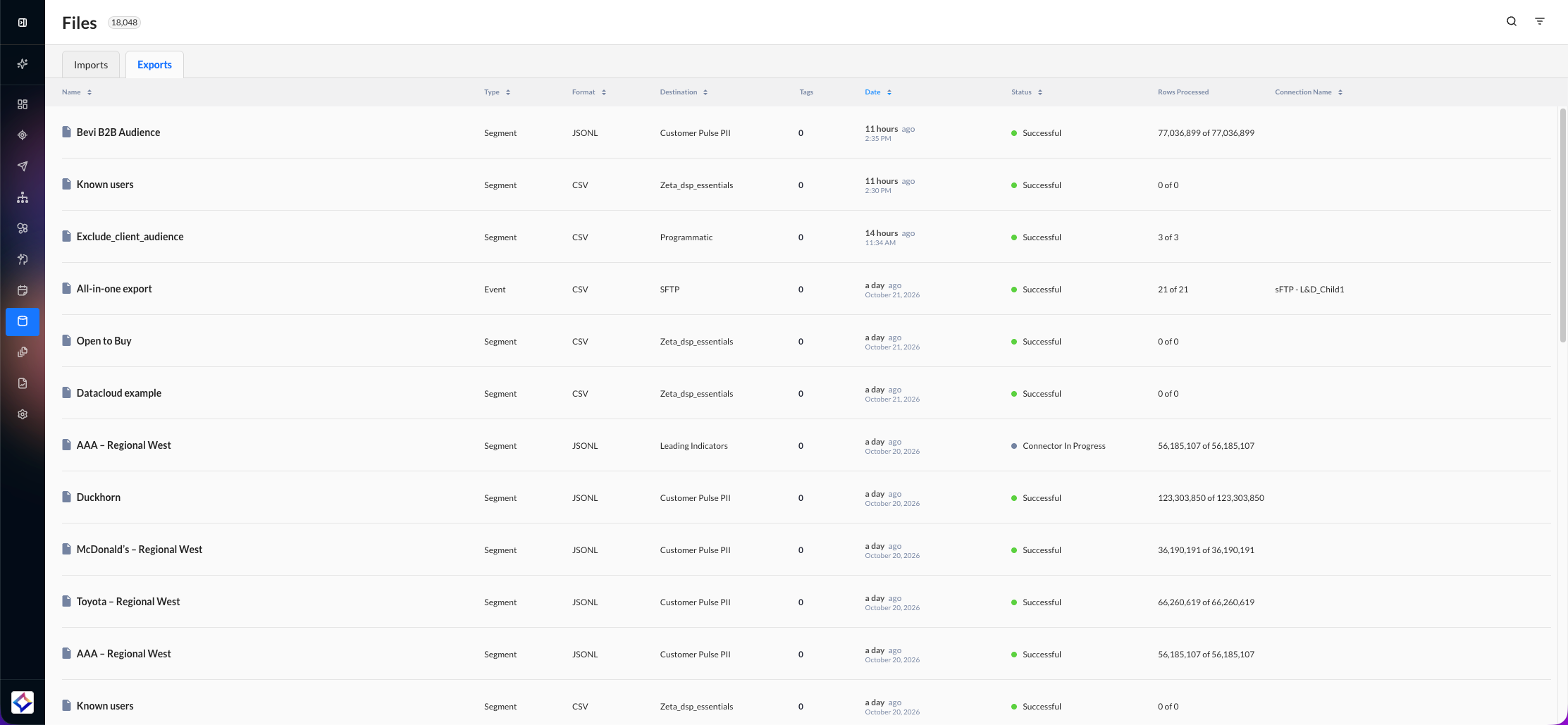
Task: Click 'sFTP - L&D_Child1' connection name
Action: (x=1309, y=290)
